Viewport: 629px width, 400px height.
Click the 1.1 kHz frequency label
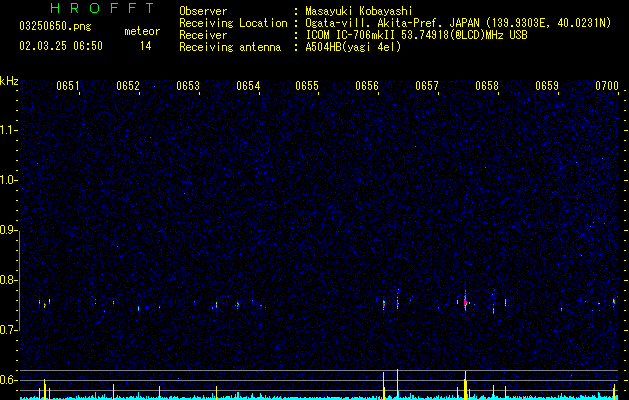[x=8, y=130]
